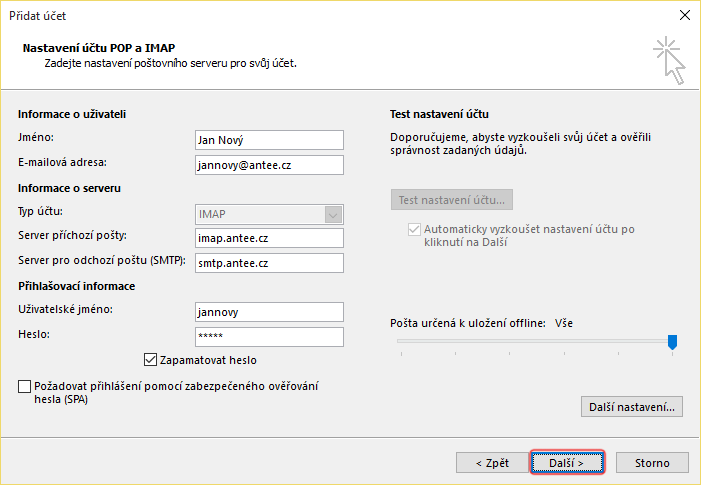The image size is (701, 485).
Task: Enable the SPA secure authentication checkbox
Action: click(25, 386)
